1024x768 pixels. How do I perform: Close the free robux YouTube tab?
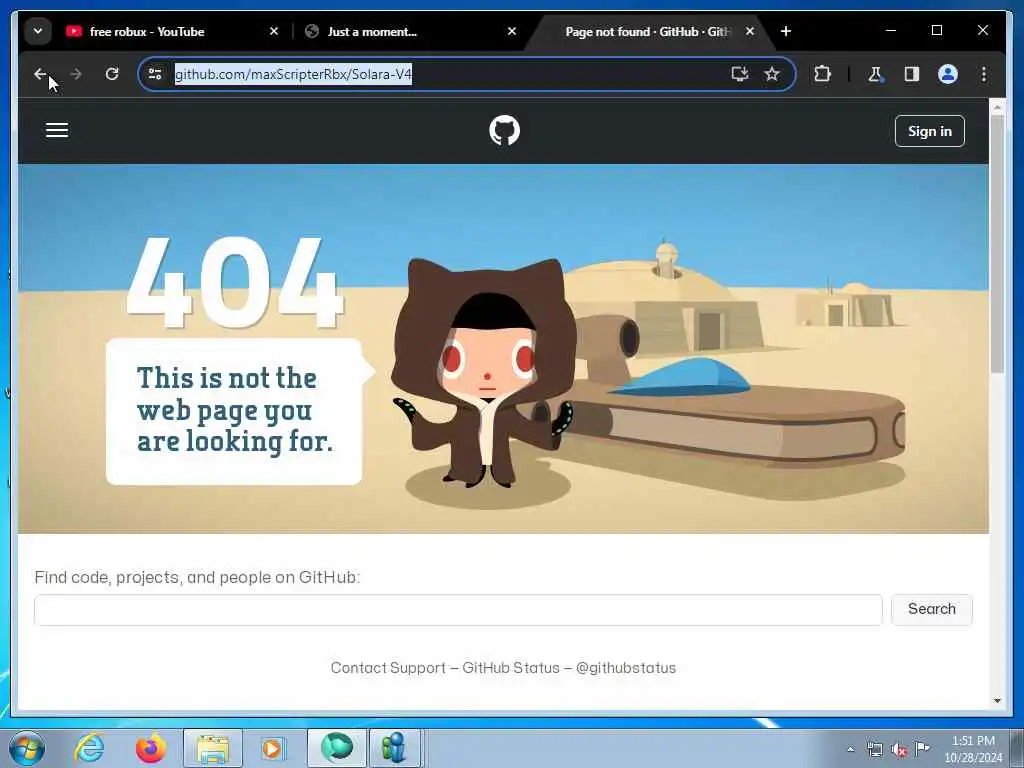pos(274,31)
